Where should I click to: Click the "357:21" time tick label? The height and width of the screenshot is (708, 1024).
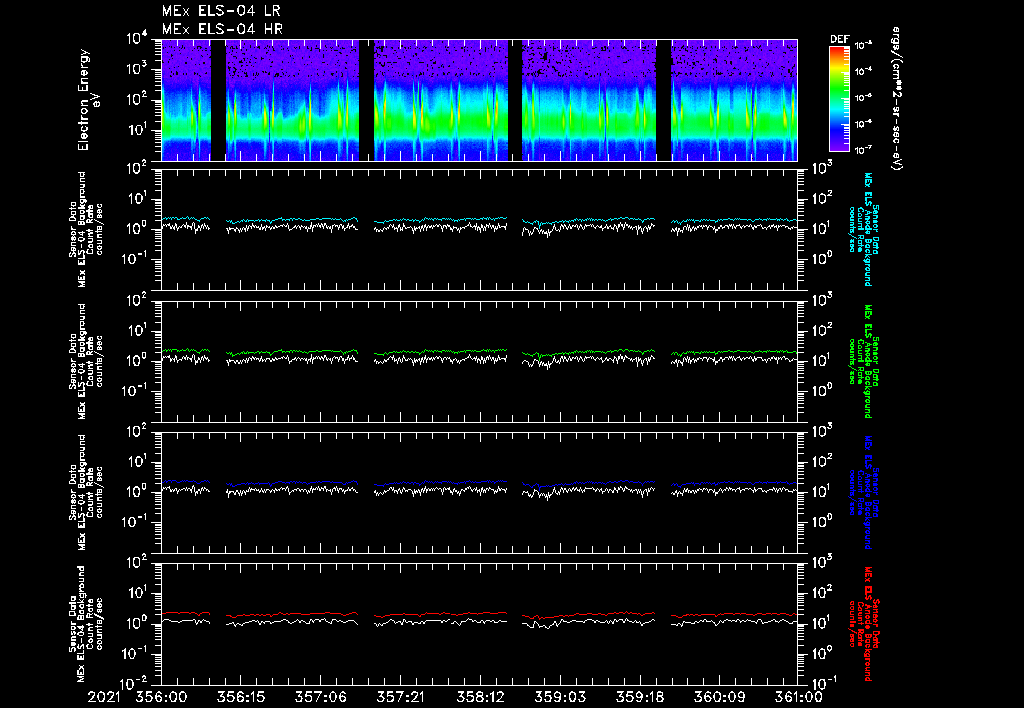(400, 697)
